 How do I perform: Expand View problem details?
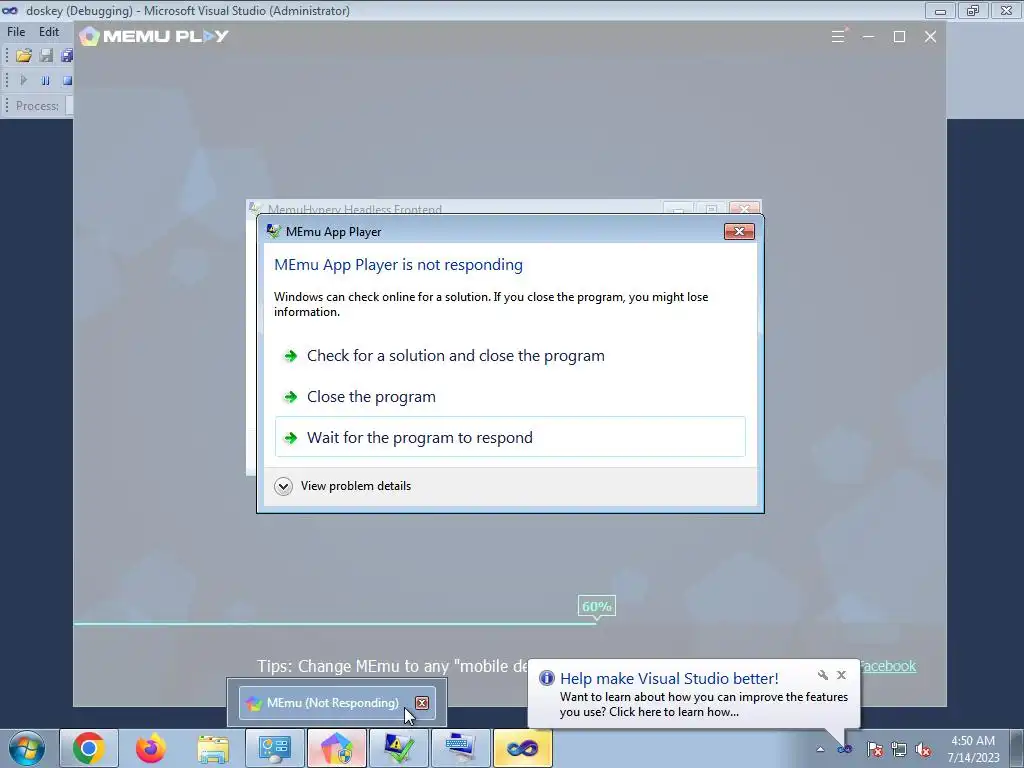(344, 486)
